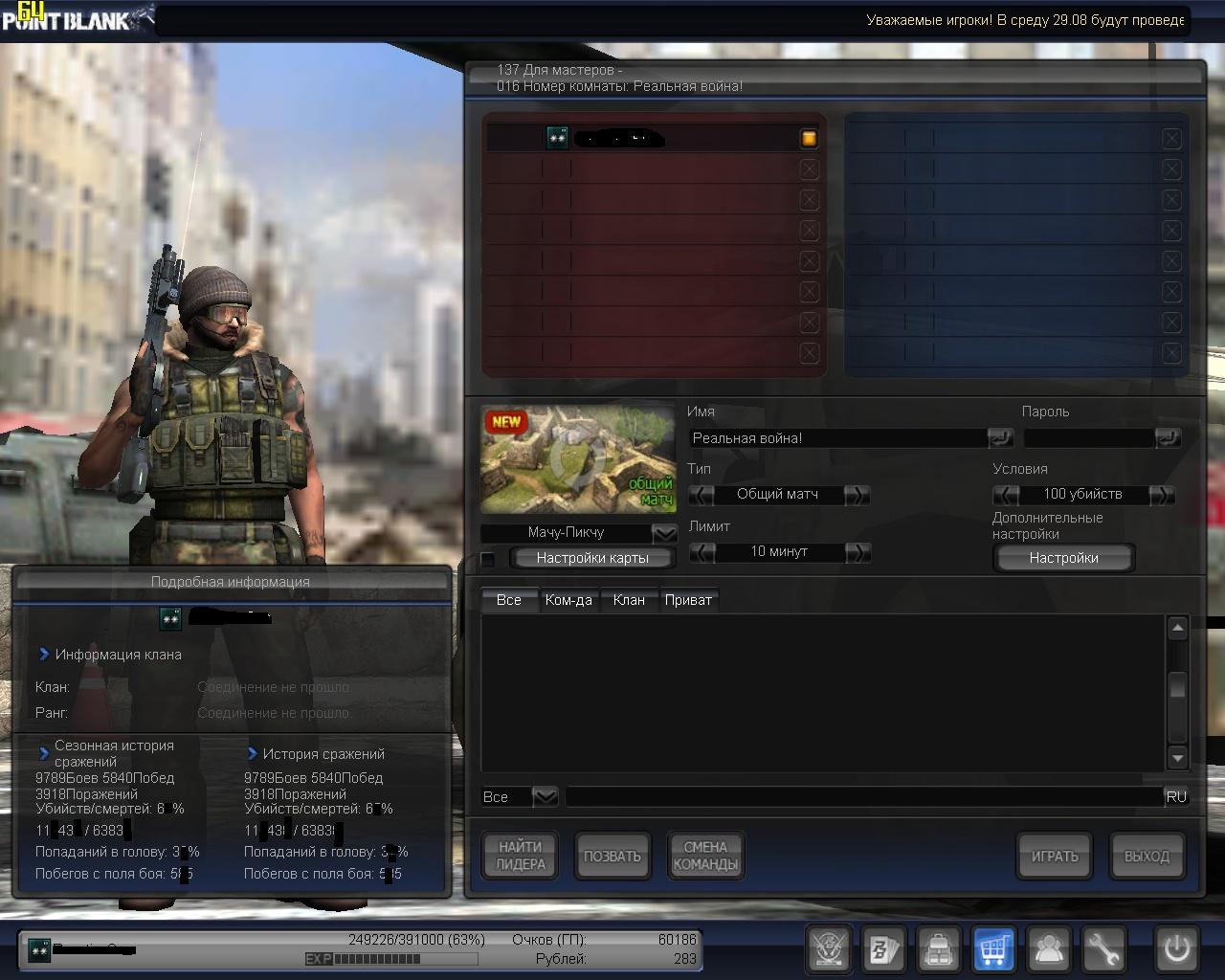The height and width of the screenshot is (980, 1225).
Task: Toggle the first red team slot
Action: coord(809,139)
